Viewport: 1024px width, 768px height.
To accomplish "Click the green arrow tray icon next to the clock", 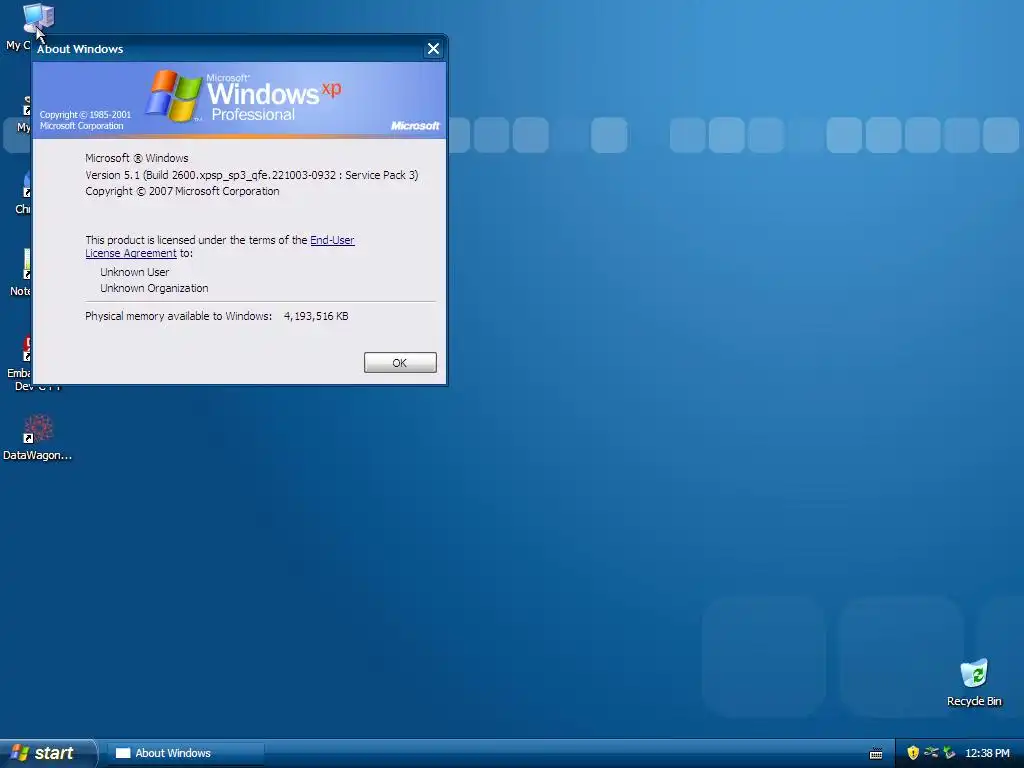I will point(949,753).
